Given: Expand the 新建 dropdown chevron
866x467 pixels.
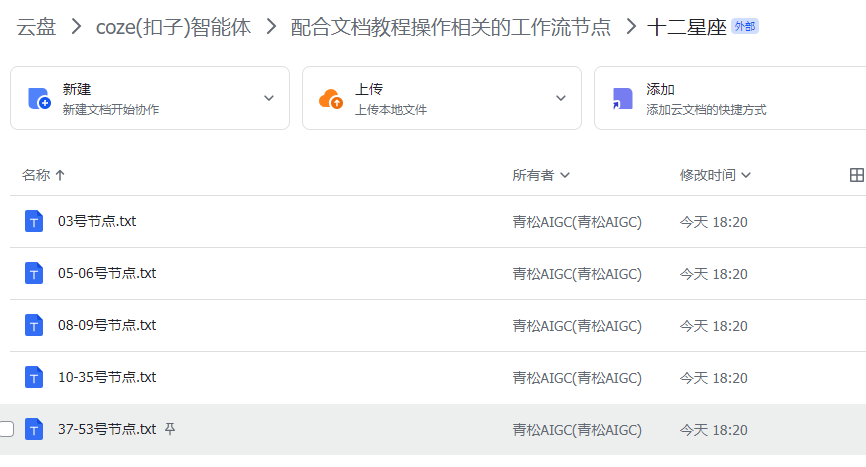Looking at the screenshot, I should pos(269,98).
